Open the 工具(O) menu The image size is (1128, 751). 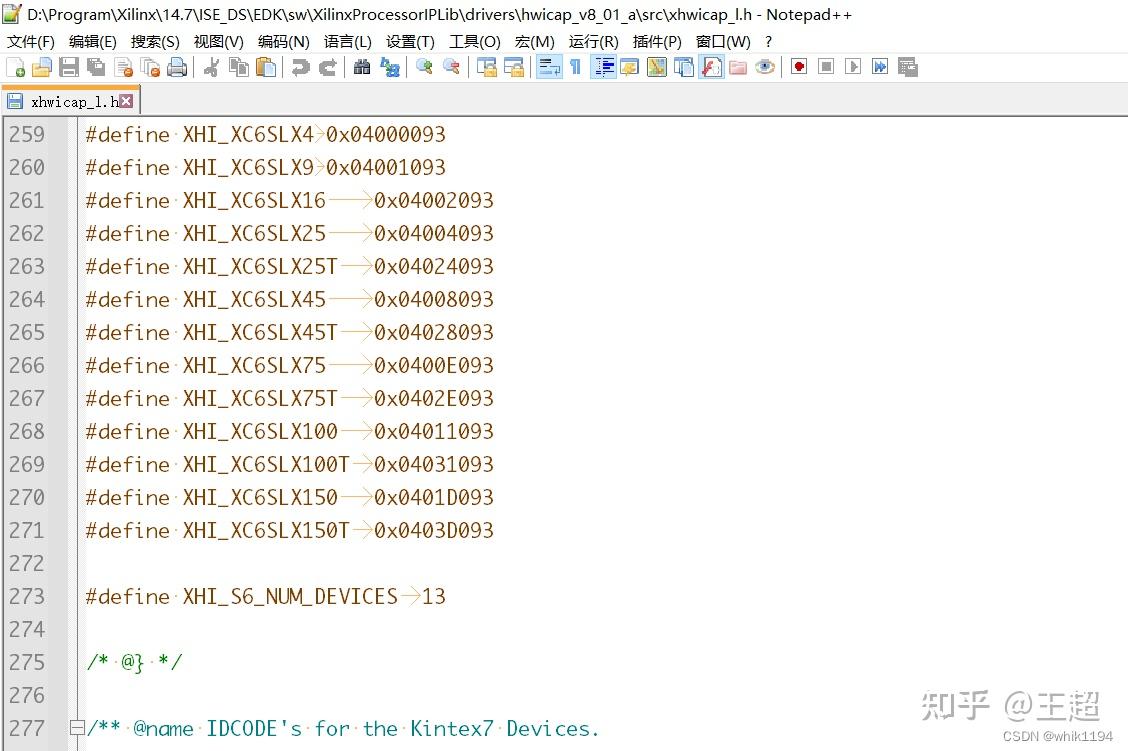[x=475, y=42]
